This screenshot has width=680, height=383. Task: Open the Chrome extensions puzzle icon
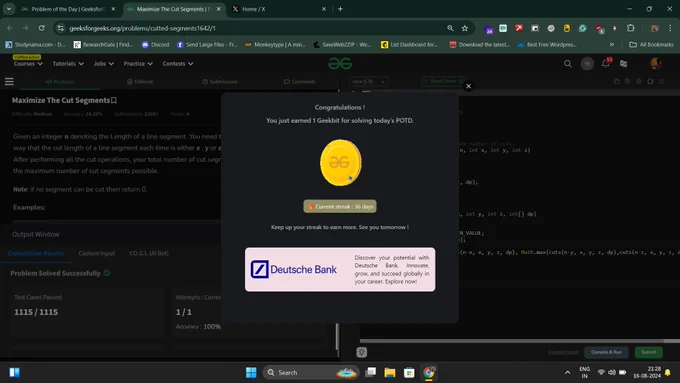pyautogui.click(x=631, y=28)
